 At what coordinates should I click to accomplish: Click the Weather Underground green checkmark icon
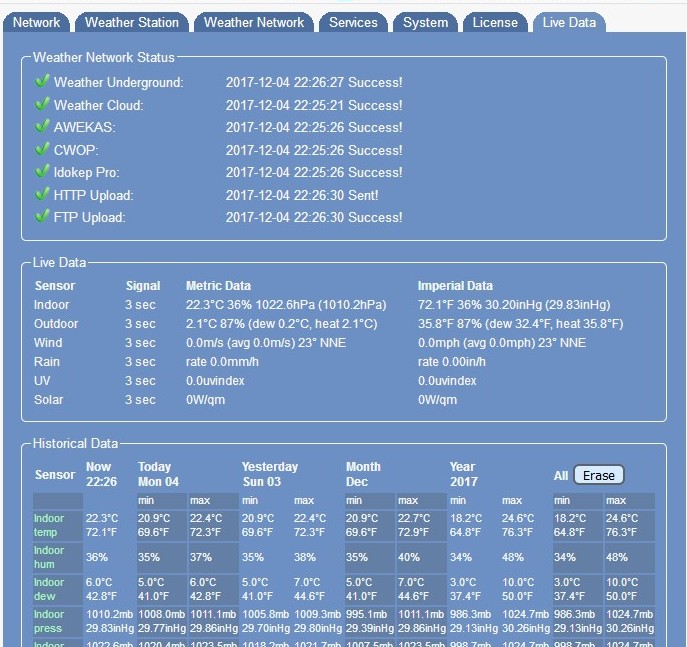(x=42, y=81)
